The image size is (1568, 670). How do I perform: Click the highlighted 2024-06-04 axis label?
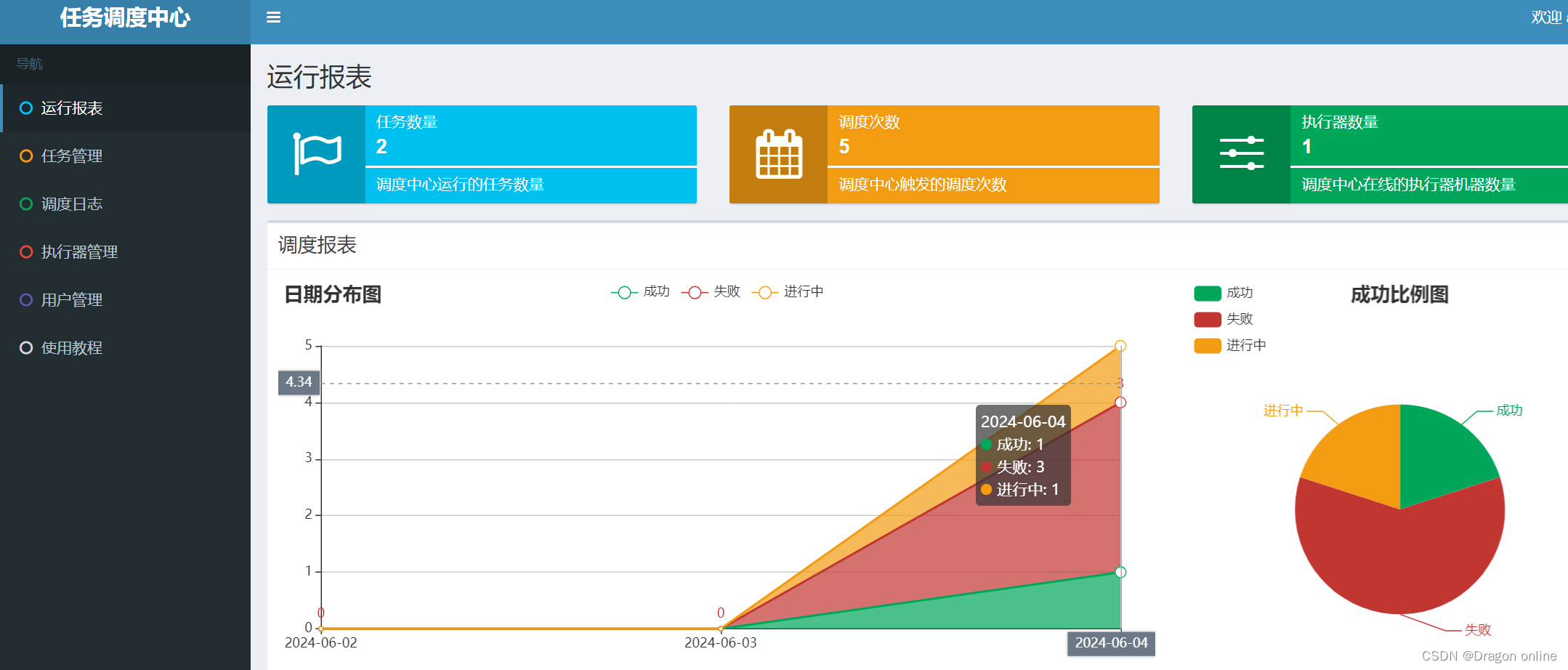point(1111,643)
